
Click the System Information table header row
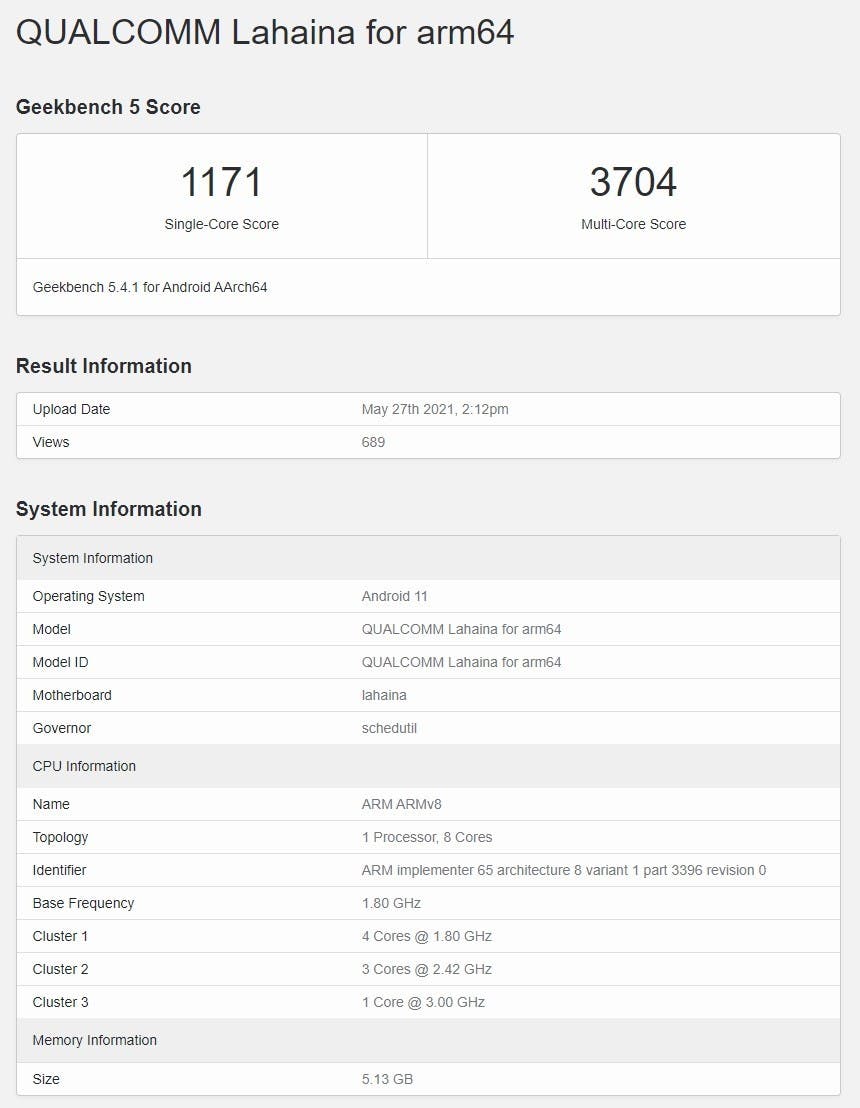click(x=428, y=558)
